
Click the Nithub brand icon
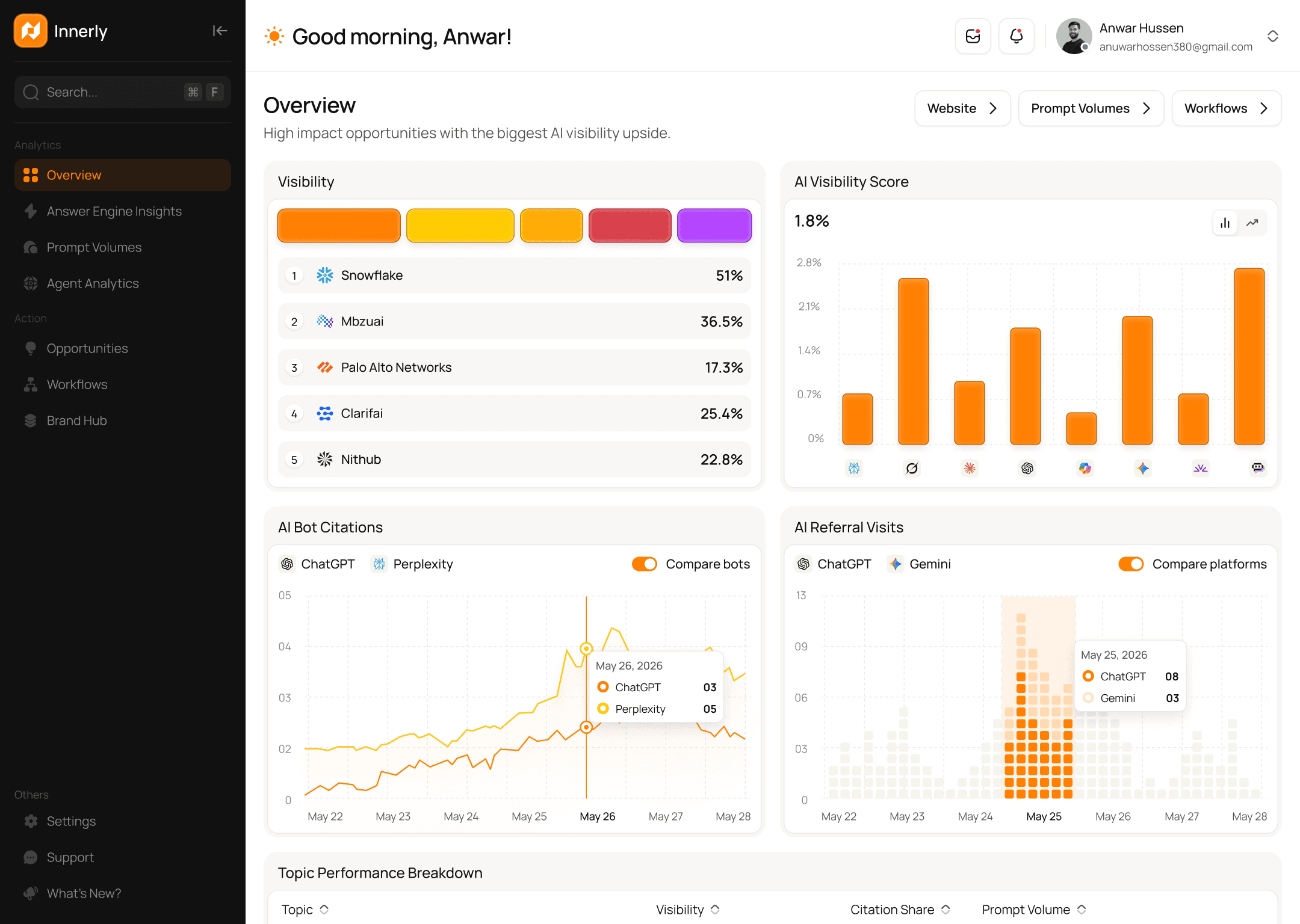pos(325,460)
